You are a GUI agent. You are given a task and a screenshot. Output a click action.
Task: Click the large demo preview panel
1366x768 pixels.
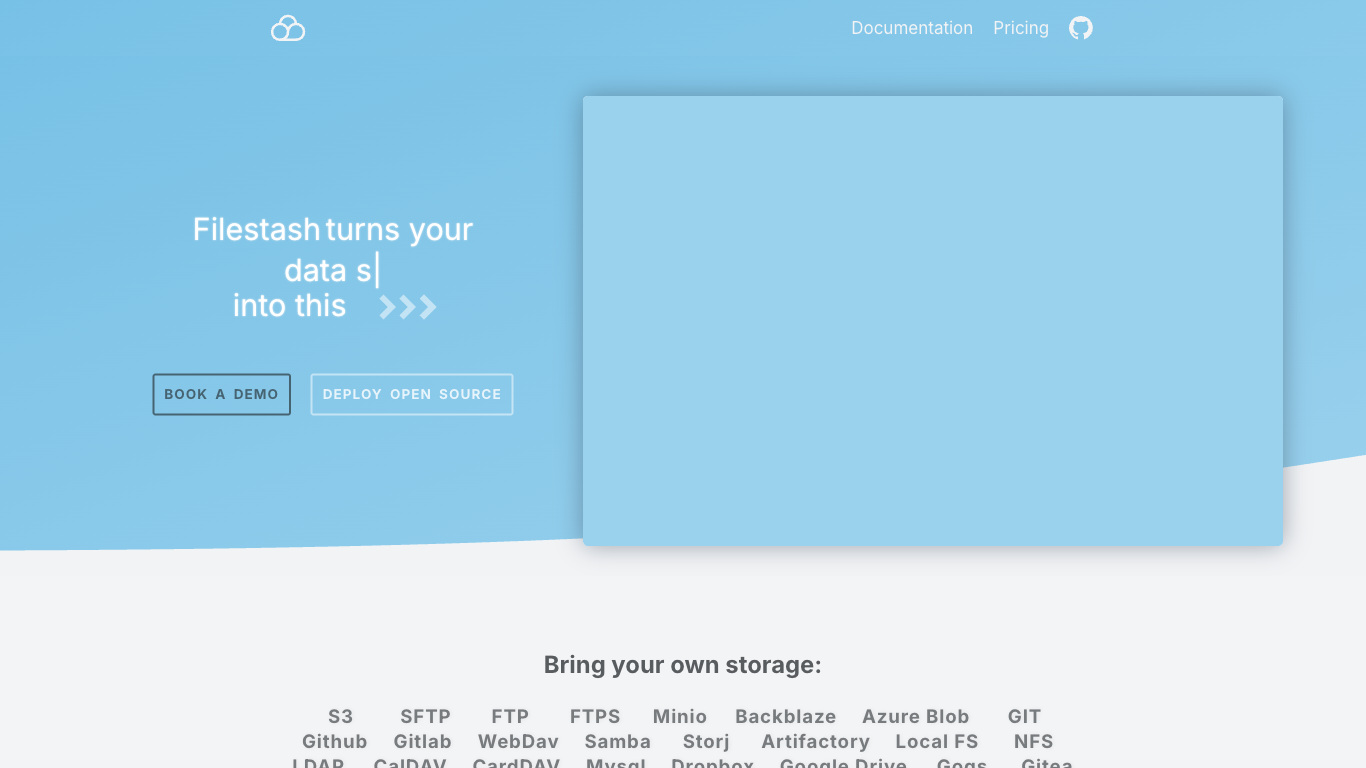pyautogui.click(x=933, y=321)
